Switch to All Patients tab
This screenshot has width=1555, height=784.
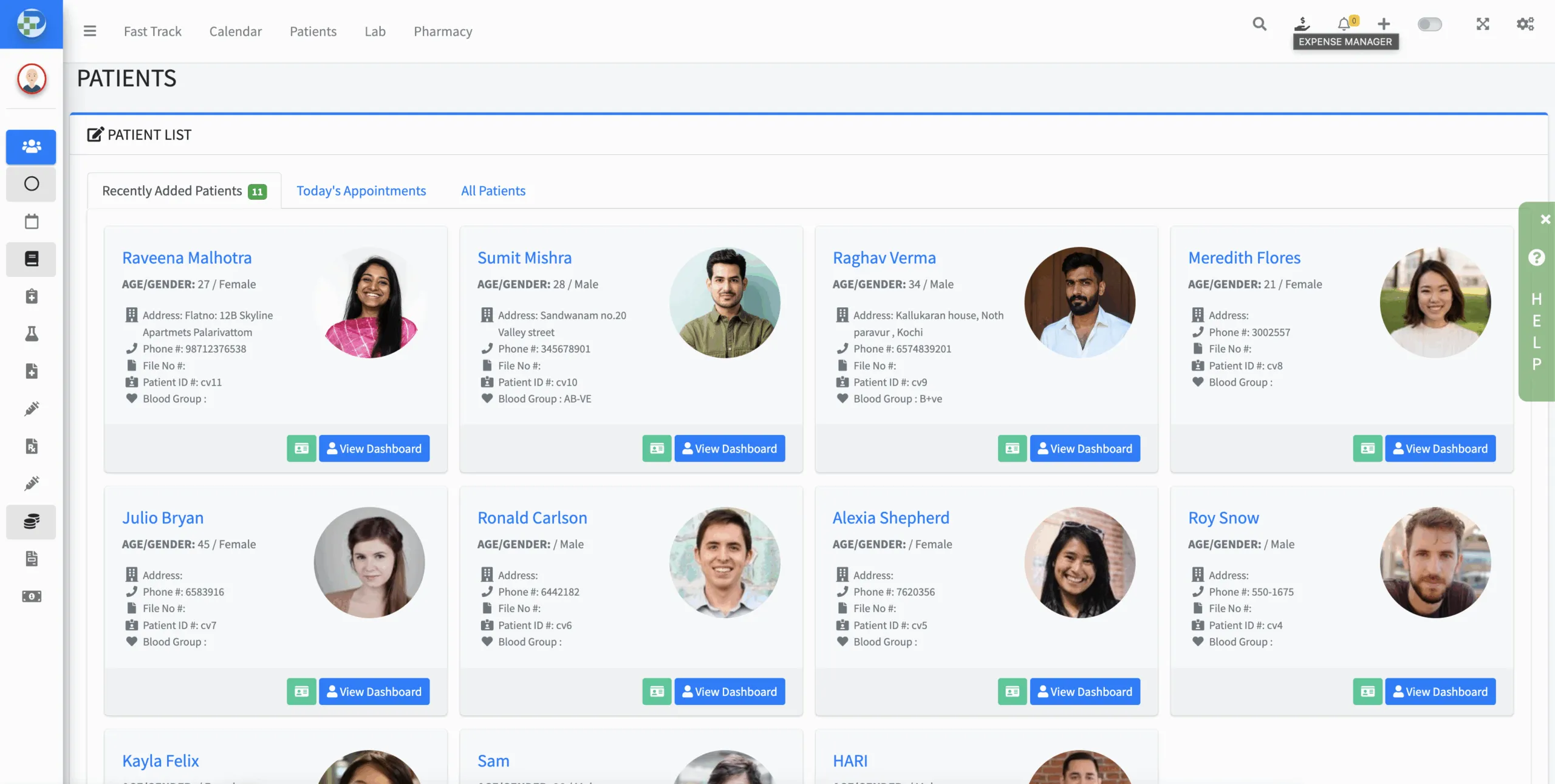[493, 191]
